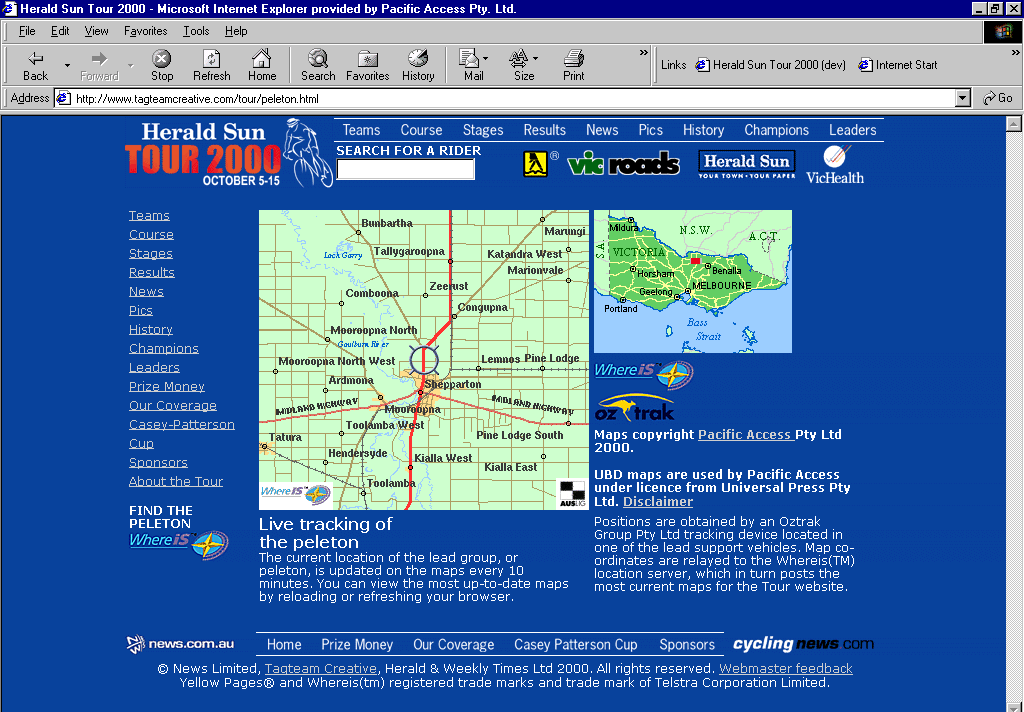This screenshot has width=1024, height=712.
Task: Open the Favorites menu in menu bar
Action: pos(146,31)
